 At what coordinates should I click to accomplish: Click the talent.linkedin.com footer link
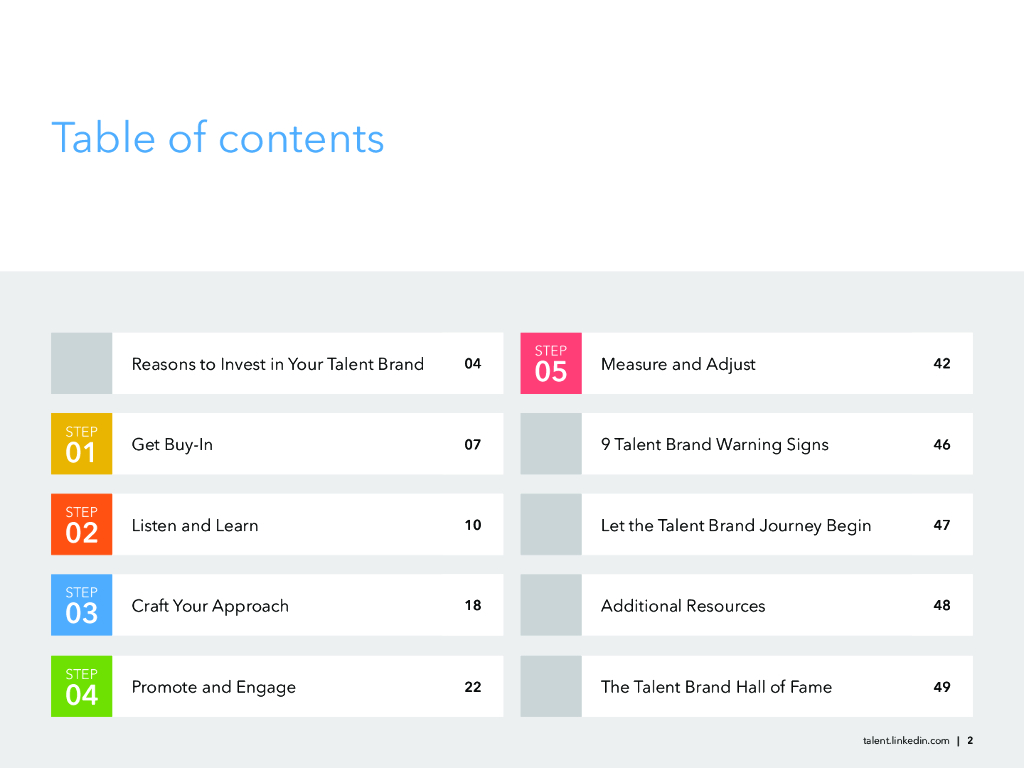click(906, 741)
